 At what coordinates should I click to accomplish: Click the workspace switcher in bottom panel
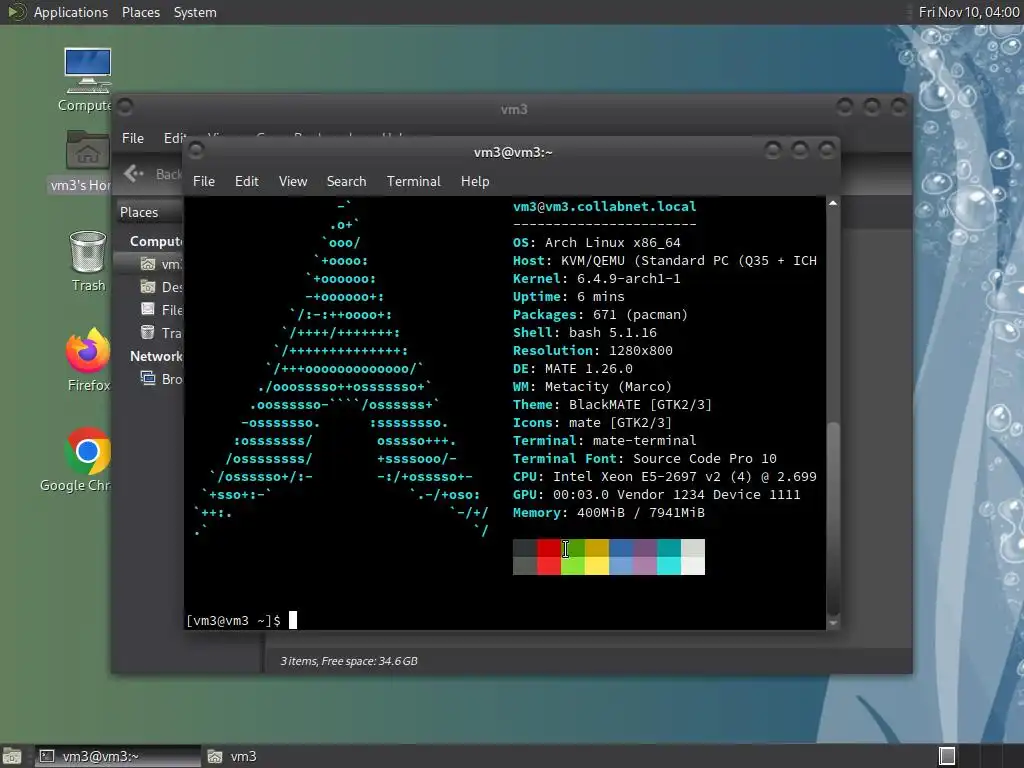click(x=947, y=756)
